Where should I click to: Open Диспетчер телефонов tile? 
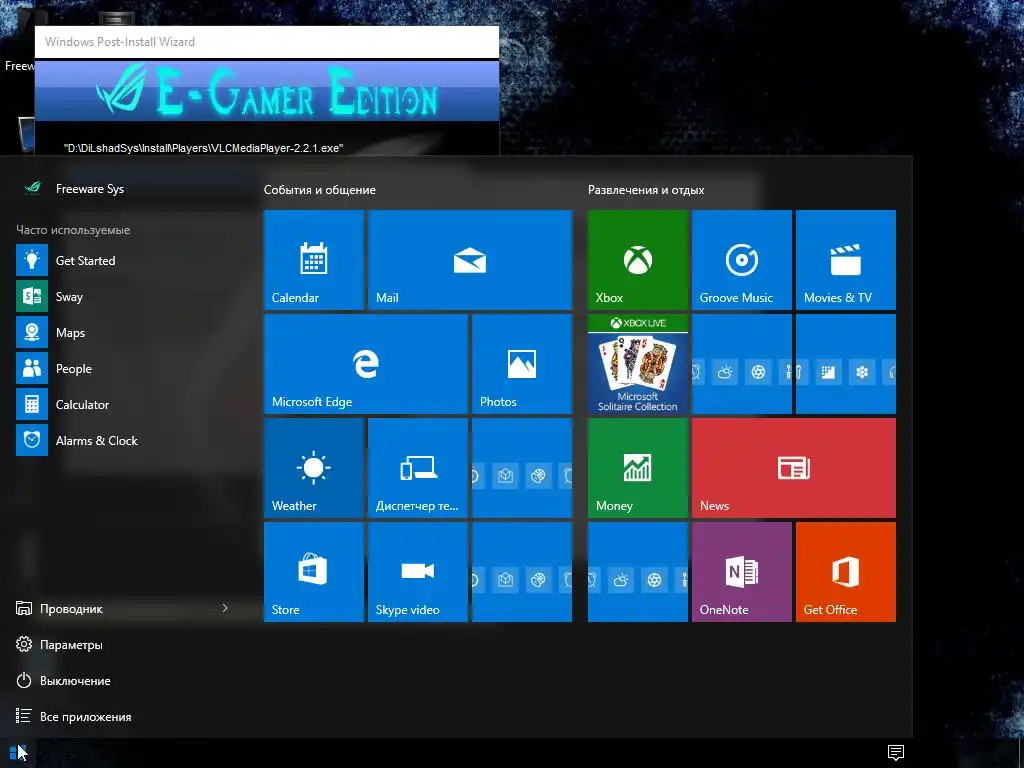tap(418, 468)
